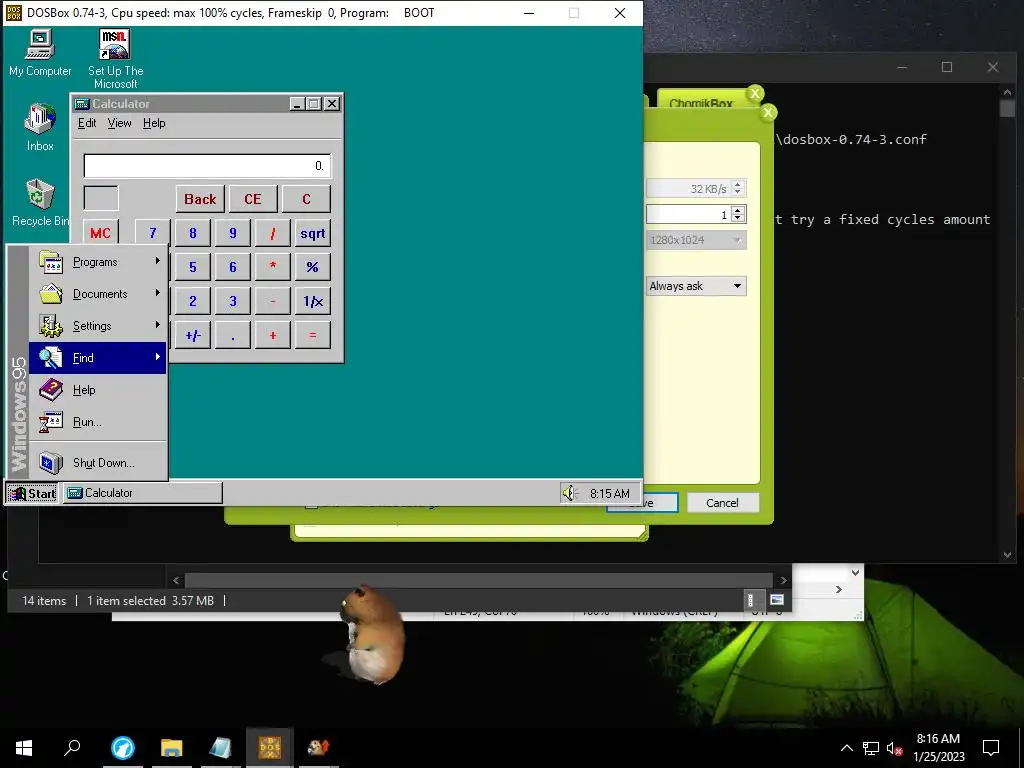Open the notepad-like app in taskbar
Viewport: 1024px width, 768px height.
[220, 747]
